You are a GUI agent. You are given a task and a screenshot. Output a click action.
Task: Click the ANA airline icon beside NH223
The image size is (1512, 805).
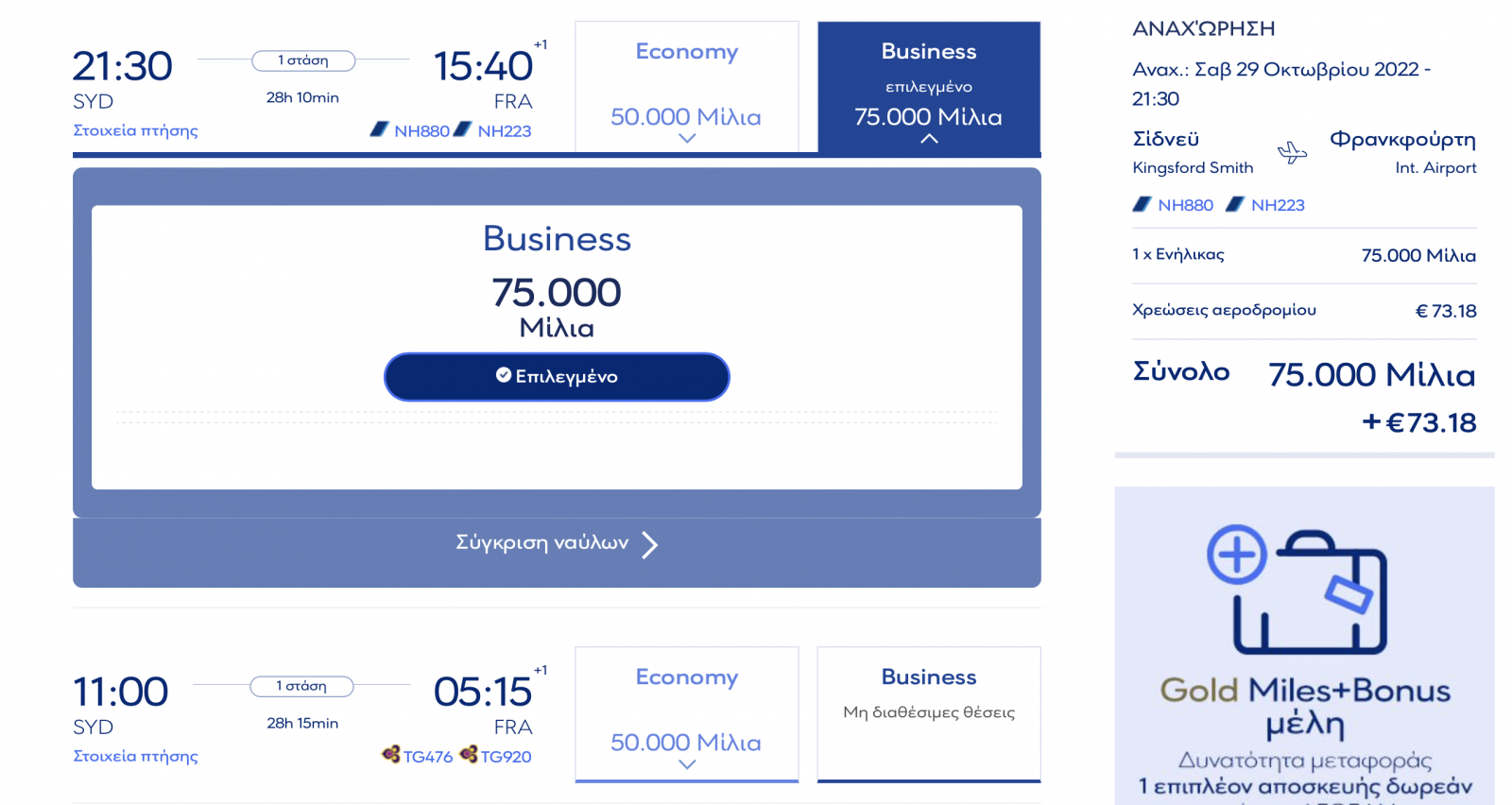click(462, 129)
